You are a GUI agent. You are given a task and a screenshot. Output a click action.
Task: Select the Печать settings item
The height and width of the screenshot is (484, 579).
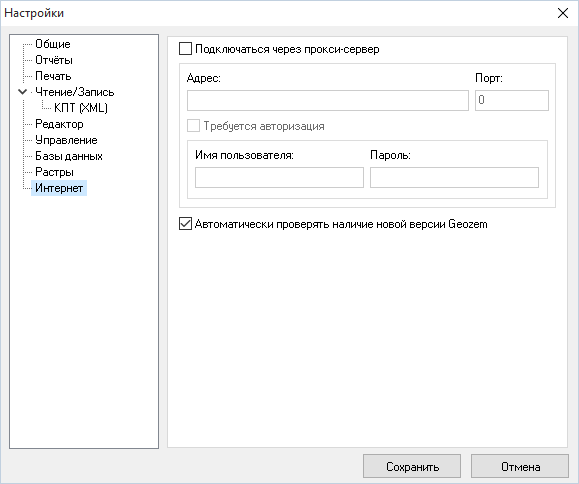pos(53,76)
